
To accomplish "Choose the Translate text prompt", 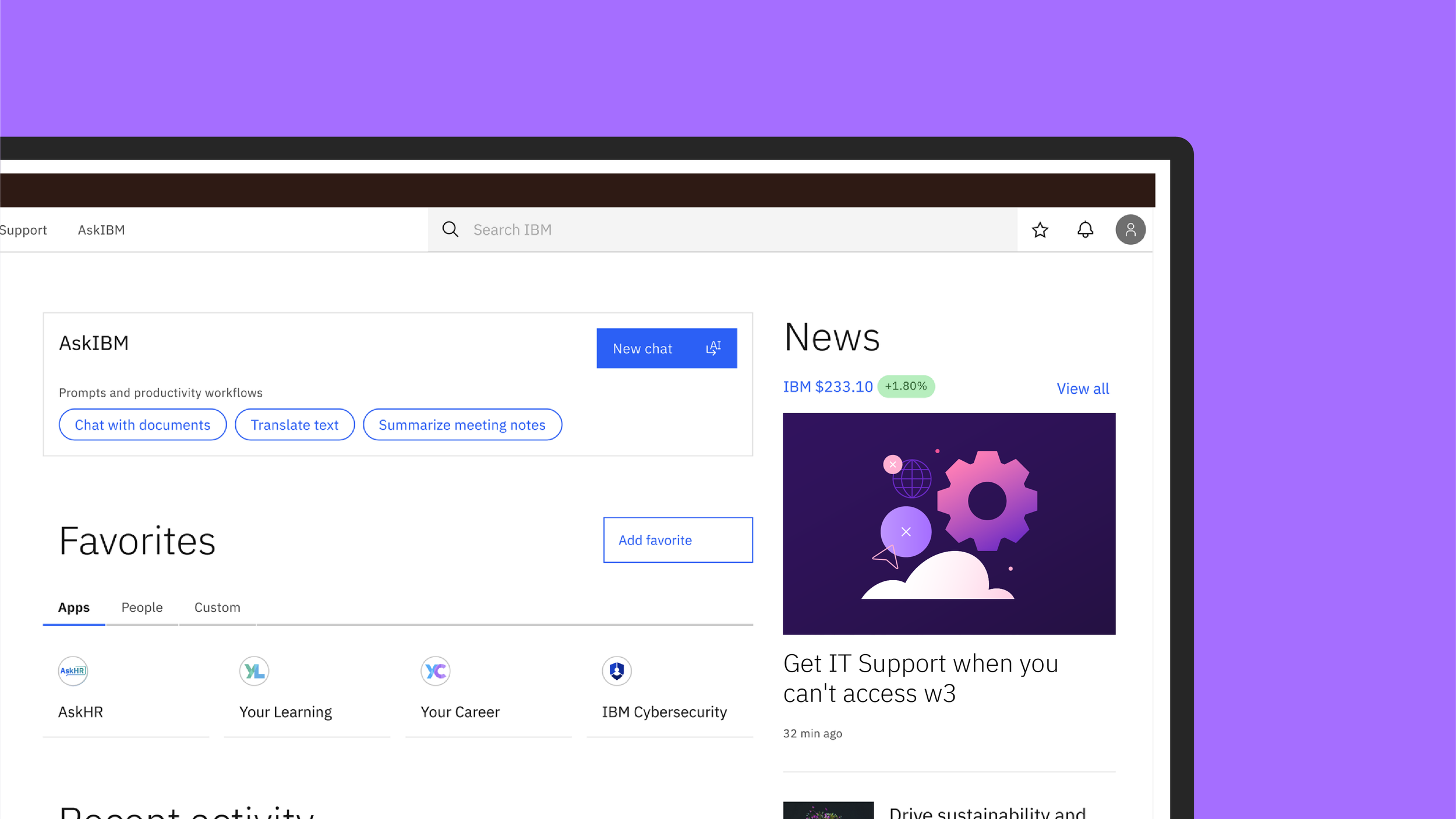I will click(295, 425).
